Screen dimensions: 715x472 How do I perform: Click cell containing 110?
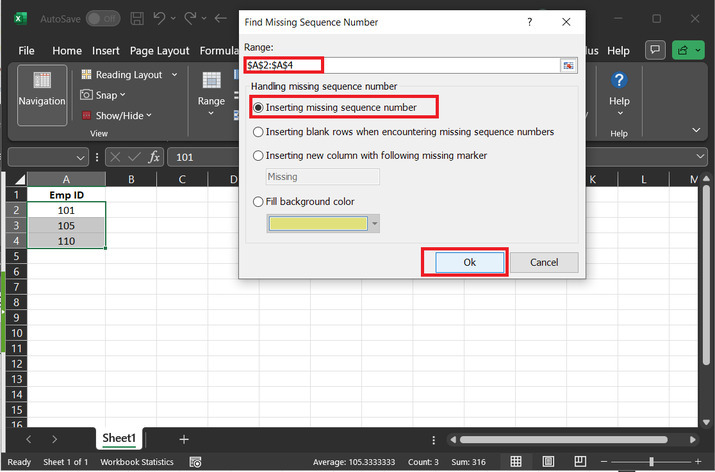click(x=67, y=241)
